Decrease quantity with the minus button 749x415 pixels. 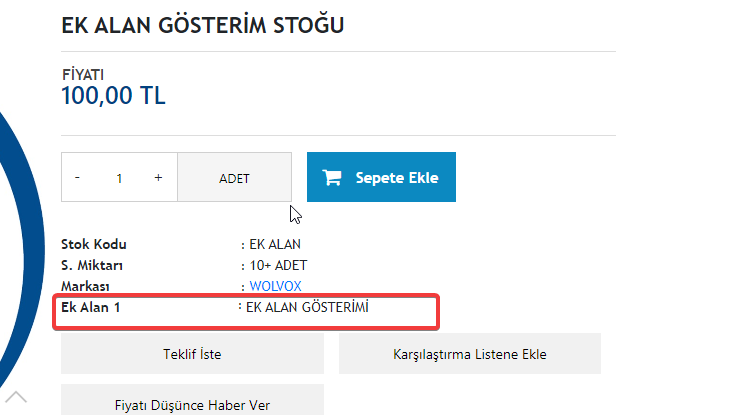(77, 178)
